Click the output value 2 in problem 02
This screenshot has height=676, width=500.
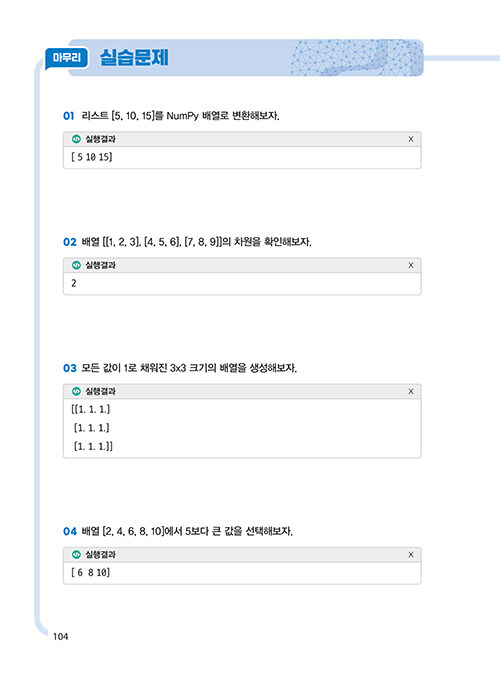(x=74, y=283)
